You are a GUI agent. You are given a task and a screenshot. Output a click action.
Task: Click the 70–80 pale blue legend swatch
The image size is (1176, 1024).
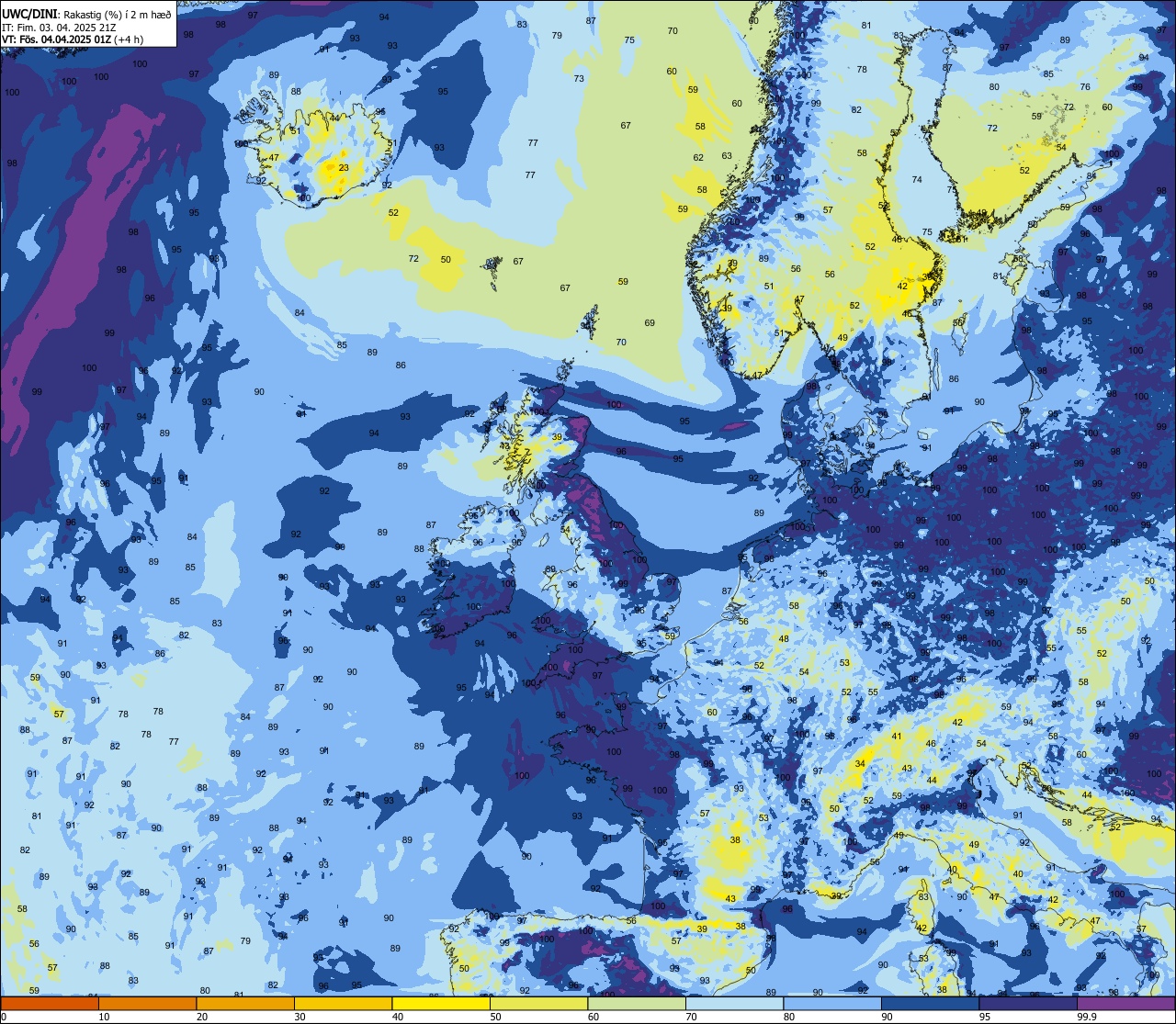point(734,1003)
